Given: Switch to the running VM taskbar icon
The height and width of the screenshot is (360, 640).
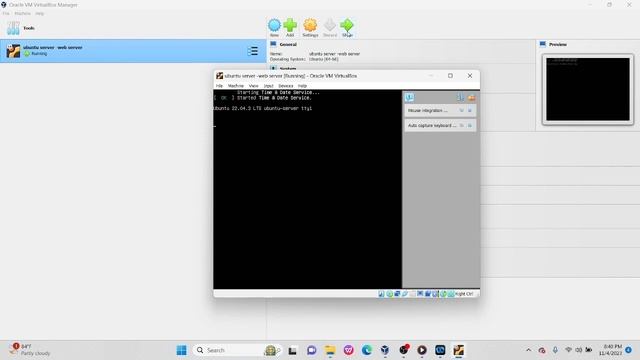Looking at the screenshot, I should pos(458,350).
